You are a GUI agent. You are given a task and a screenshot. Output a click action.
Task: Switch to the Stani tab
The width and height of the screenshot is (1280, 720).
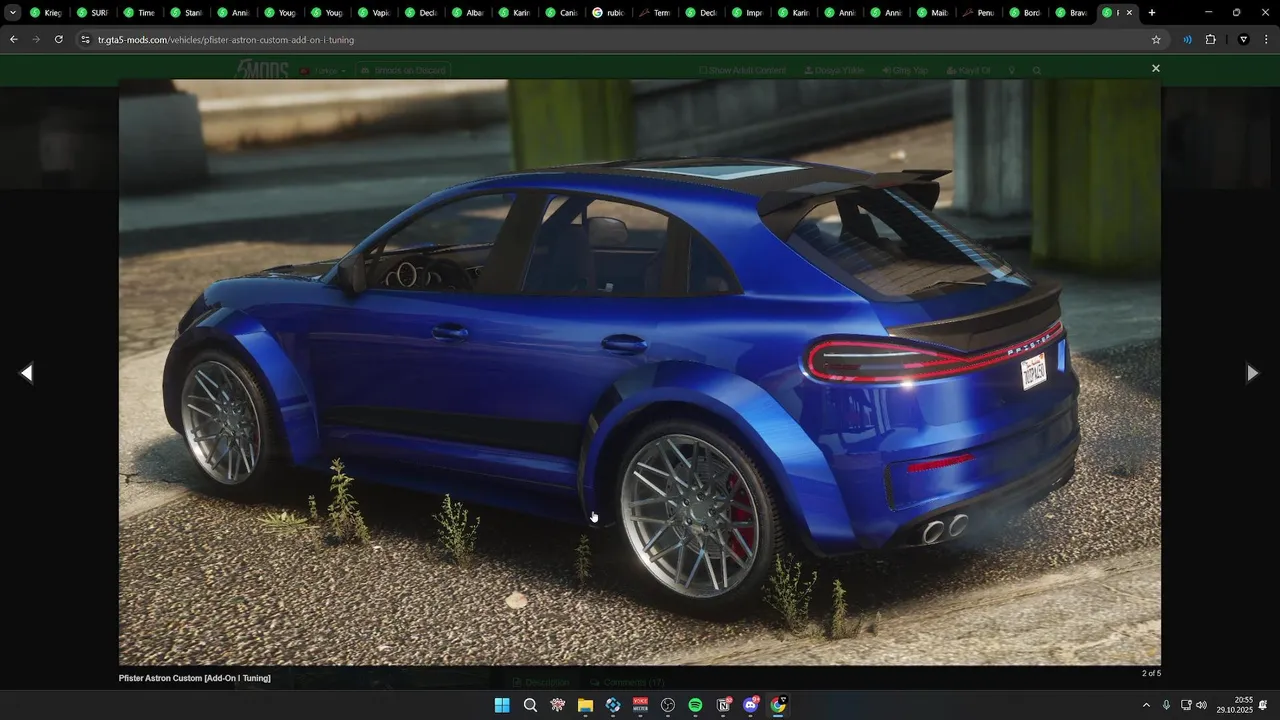coord(185,13)
